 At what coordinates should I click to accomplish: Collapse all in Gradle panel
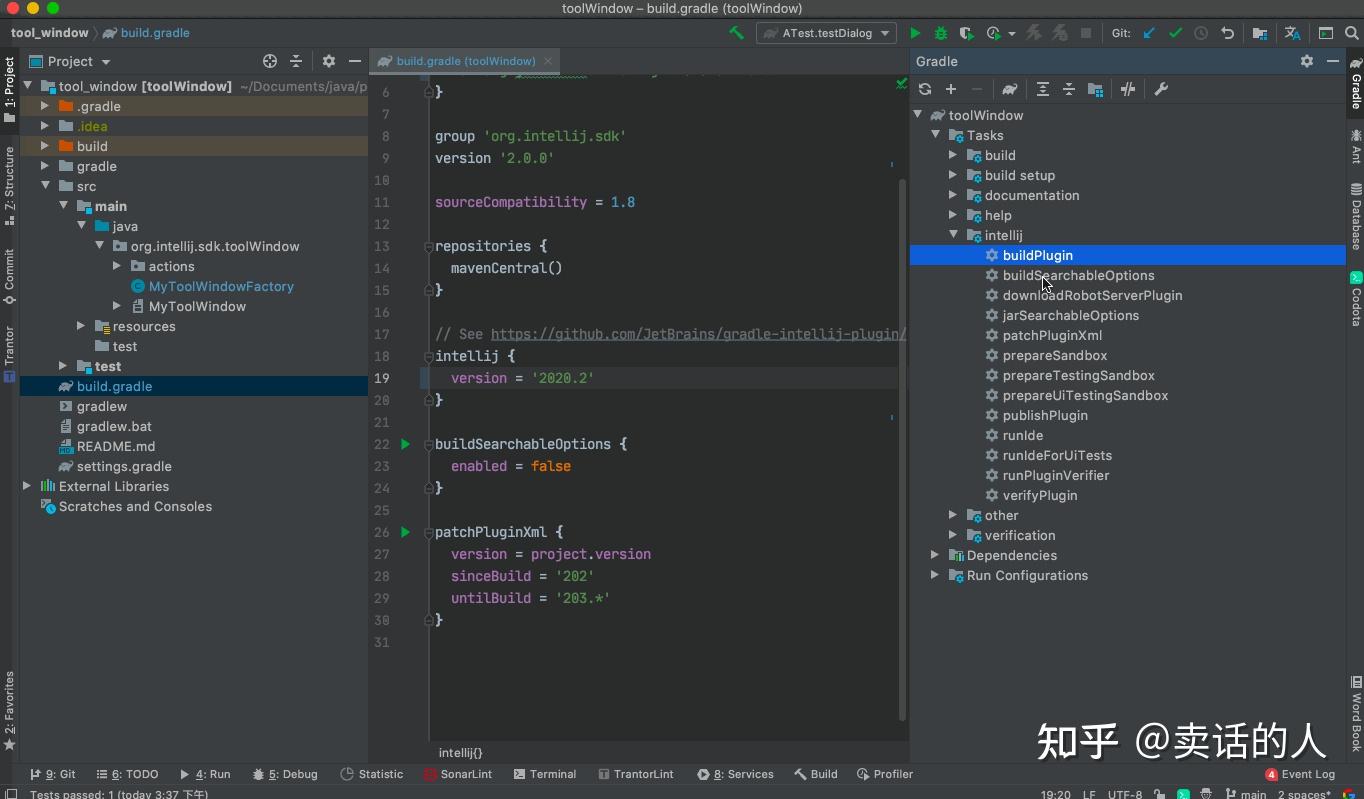[x=1069, y=89]
